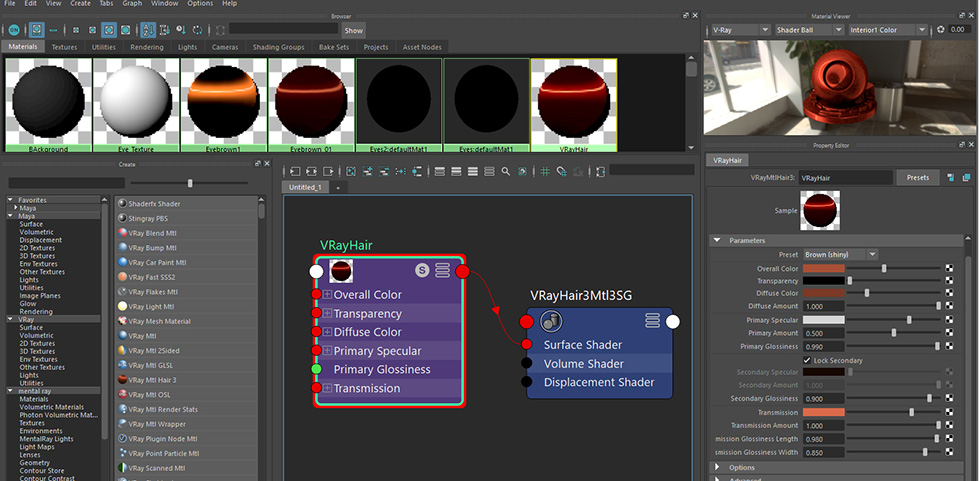The height and width of the screenshot is (481, 980).
Task: Expand Overall Color plus on VRayHair node
Action: [x=327, y=295]
